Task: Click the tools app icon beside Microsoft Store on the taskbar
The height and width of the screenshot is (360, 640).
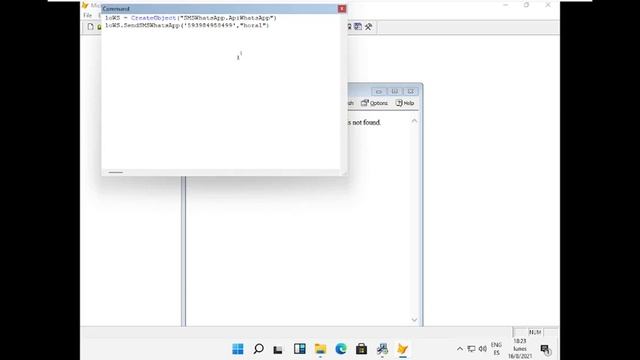Action: 382,349
